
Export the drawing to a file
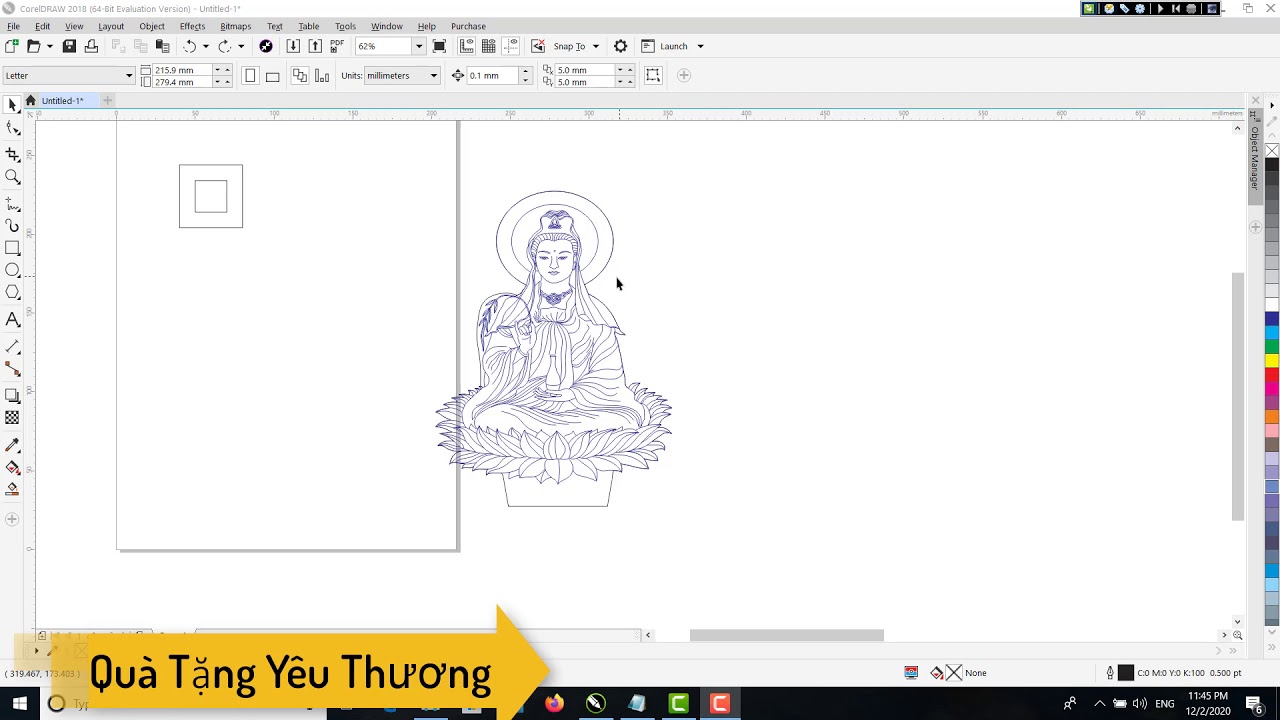coord(315,46)
